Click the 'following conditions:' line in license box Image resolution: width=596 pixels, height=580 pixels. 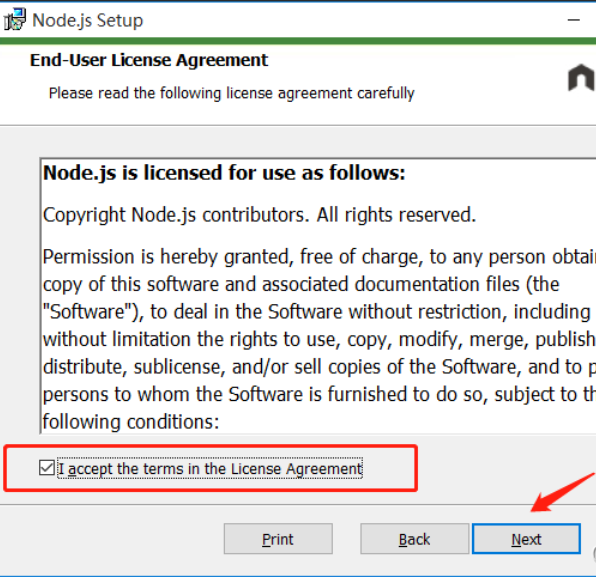(x=131, y=422)
